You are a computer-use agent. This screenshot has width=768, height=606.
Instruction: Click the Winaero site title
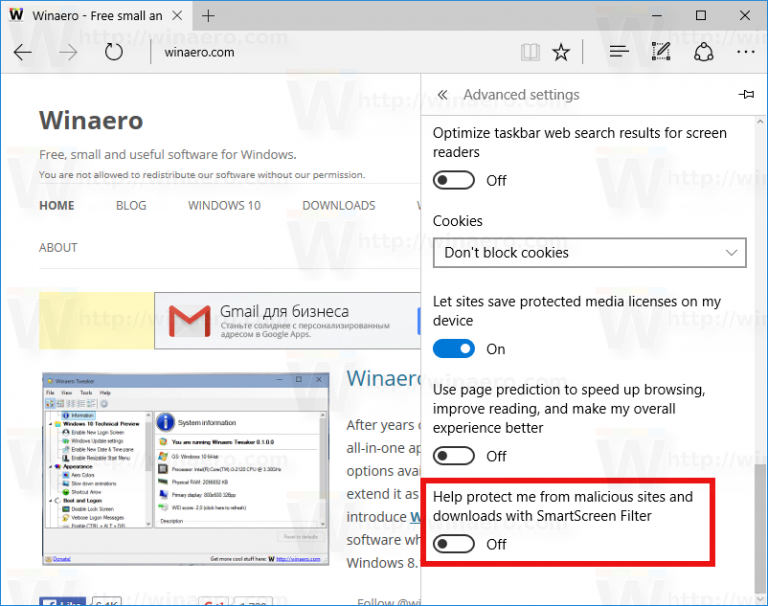(91, 121)
